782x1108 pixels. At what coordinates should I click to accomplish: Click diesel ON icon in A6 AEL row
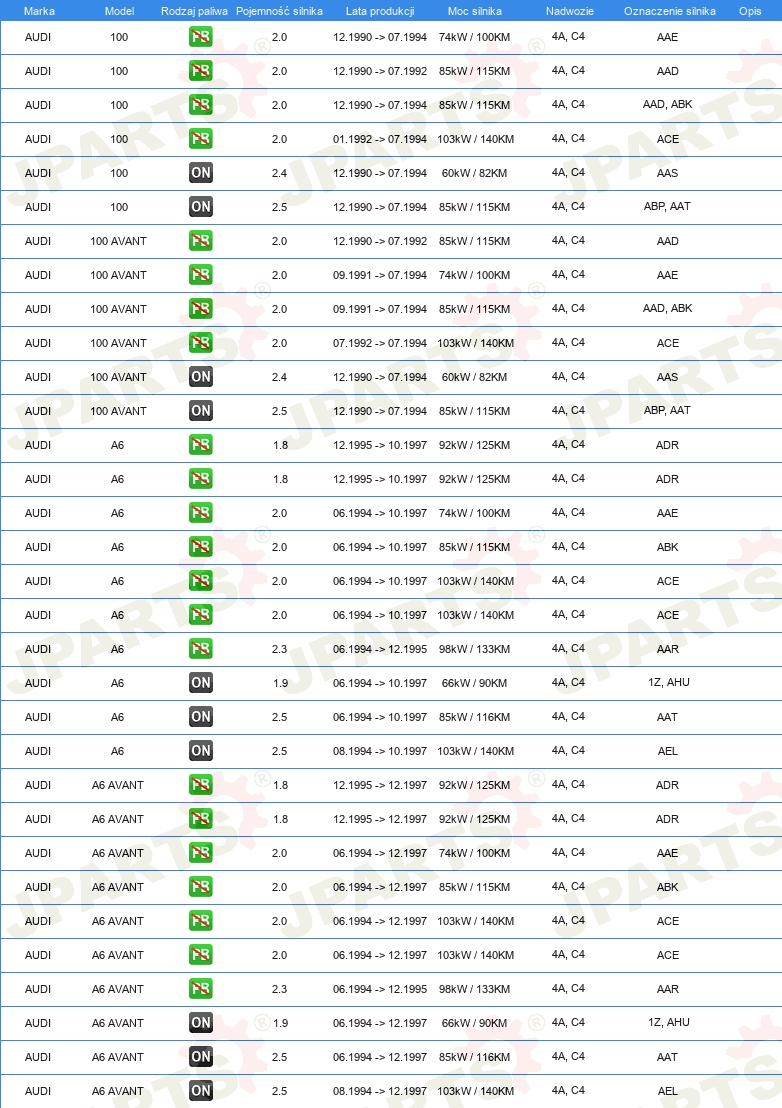click(x=201, y=750)
